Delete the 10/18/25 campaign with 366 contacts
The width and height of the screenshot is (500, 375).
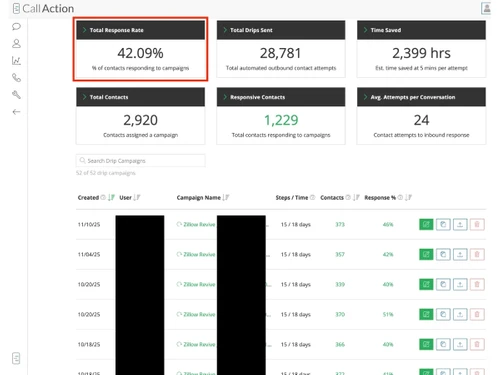point(477,344)
